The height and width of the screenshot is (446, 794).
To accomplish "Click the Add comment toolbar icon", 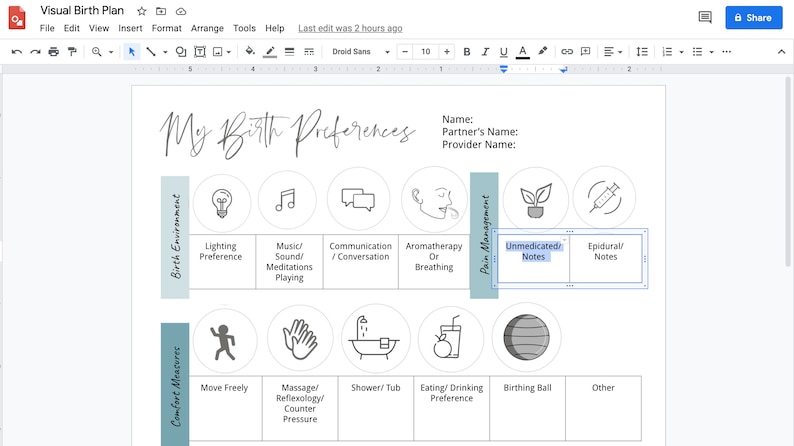I will coord(585,52).
